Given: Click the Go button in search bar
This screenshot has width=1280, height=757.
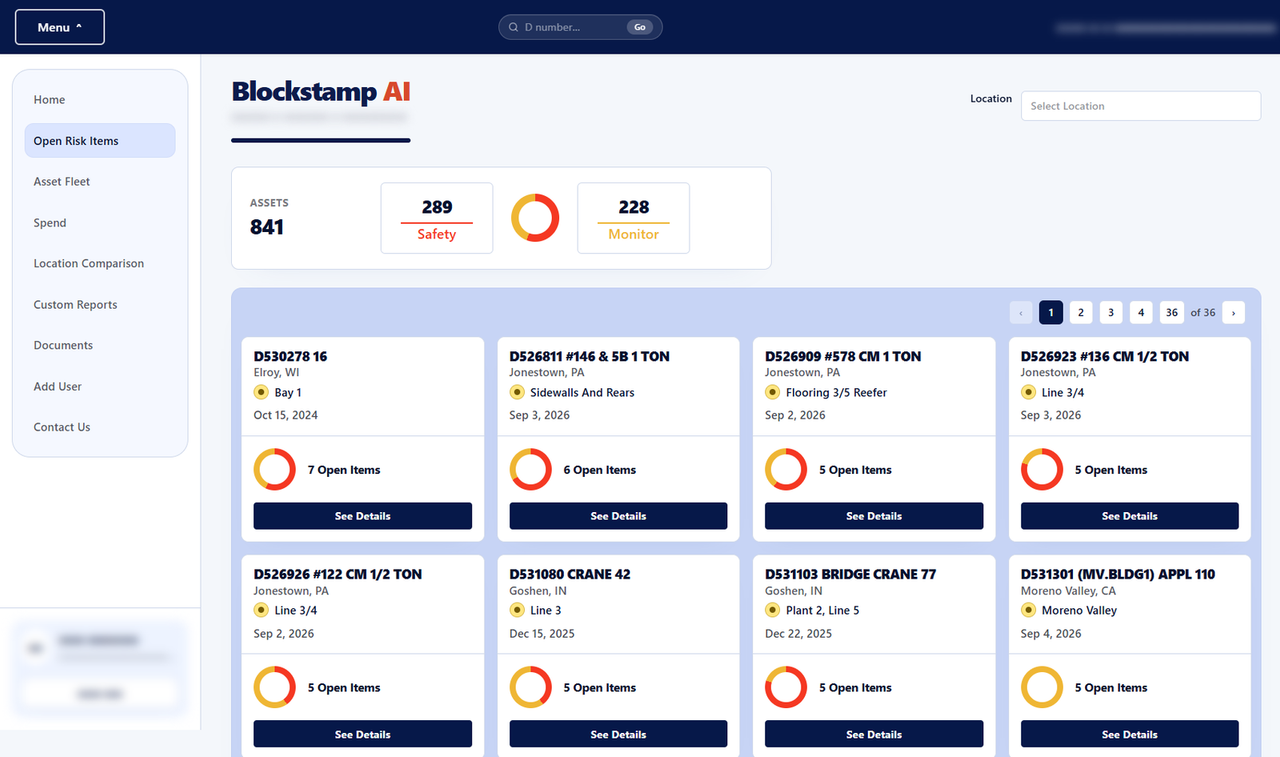Looking at the screenshot, I should click(640, 28).
